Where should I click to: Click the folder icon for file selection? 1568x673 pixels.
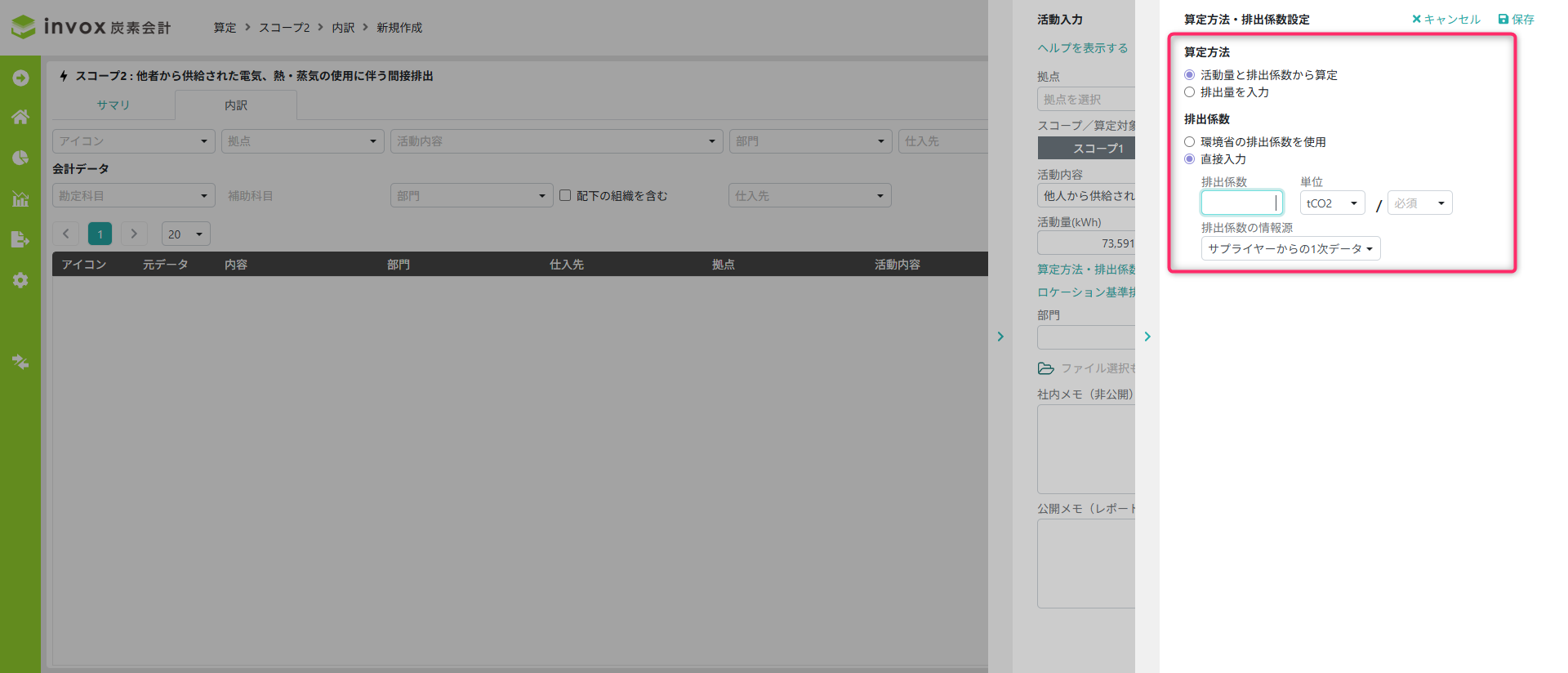pos(1045,368)
